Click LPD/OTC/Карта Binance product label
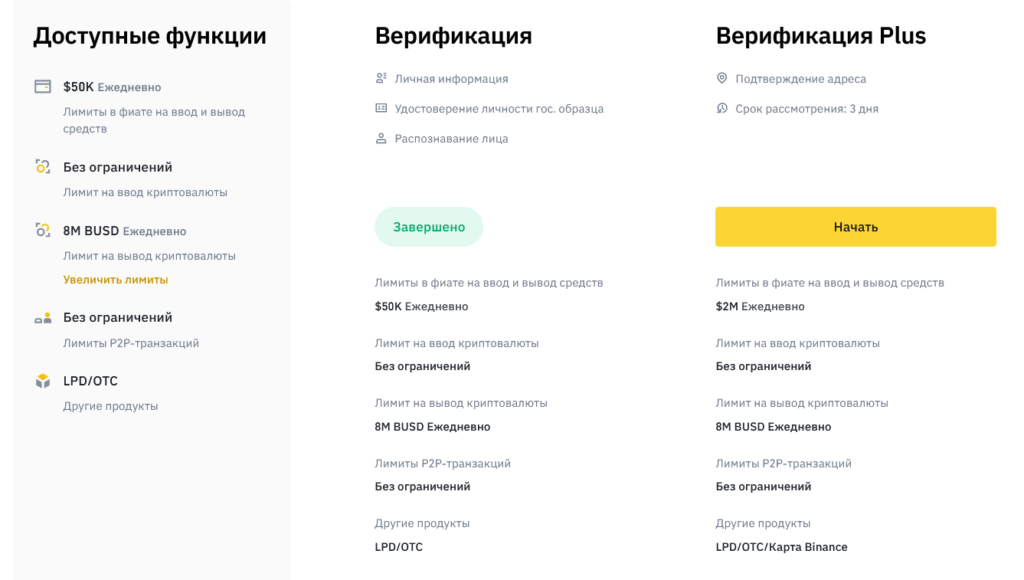Screen dimensions: 1024x580 pyautogui.click(x=780, y=547)
